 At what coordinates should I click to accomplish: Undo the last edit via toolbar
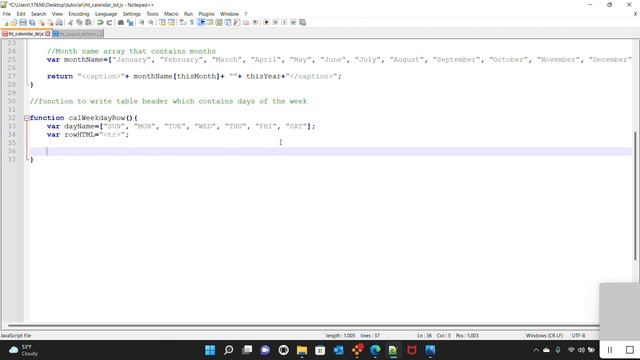point(100,22)
